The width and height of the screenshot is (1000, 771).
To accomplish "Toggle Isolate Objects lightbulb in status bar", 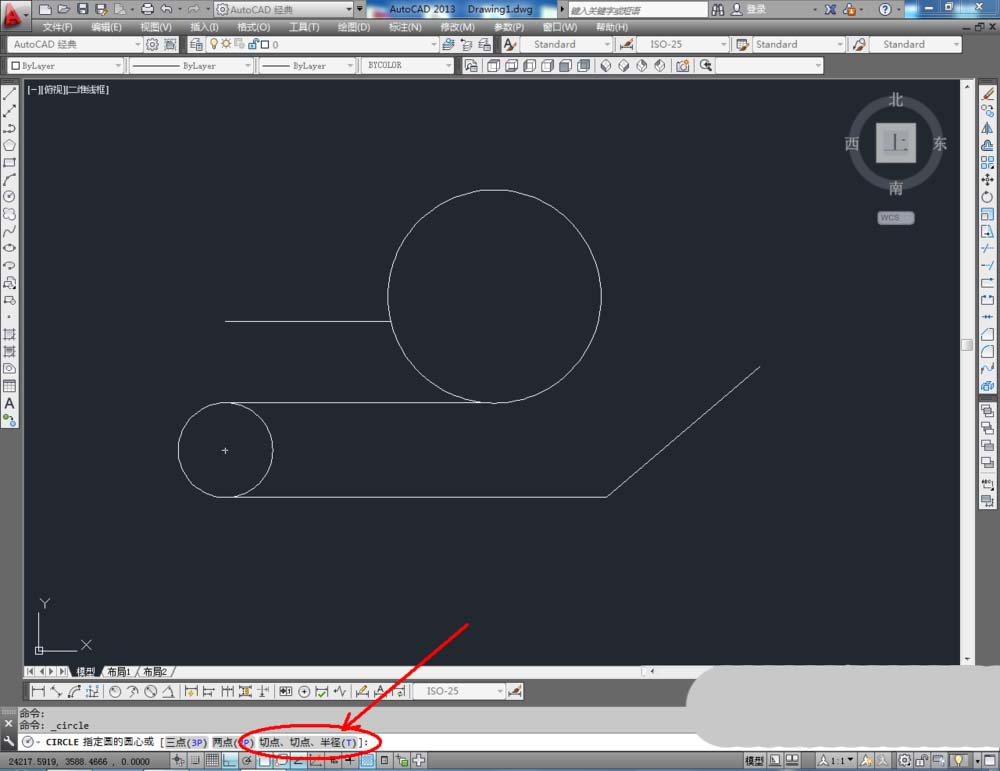I will [957, 760].
